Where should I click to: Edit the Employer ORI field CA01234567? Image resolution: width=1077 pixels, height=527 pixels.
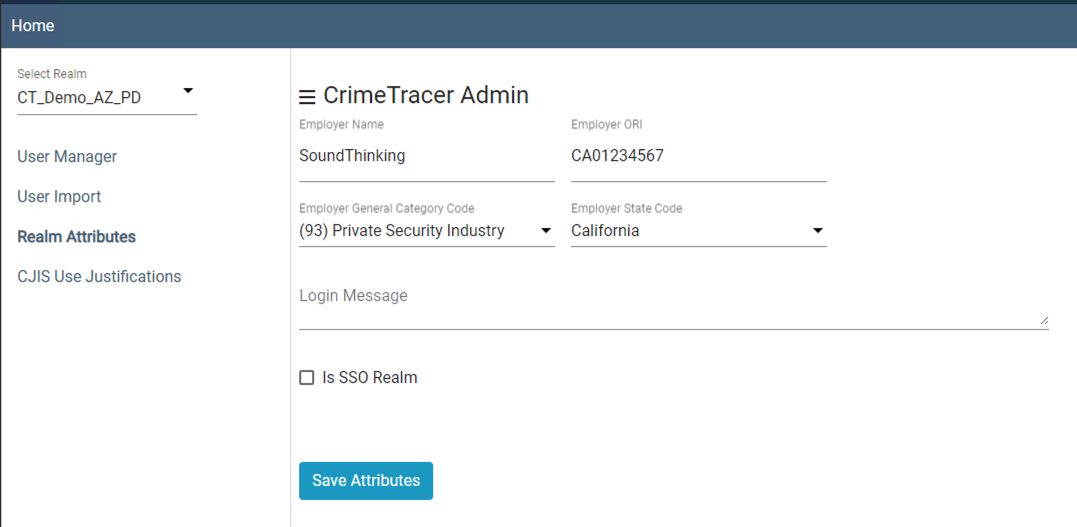(699, 157)
